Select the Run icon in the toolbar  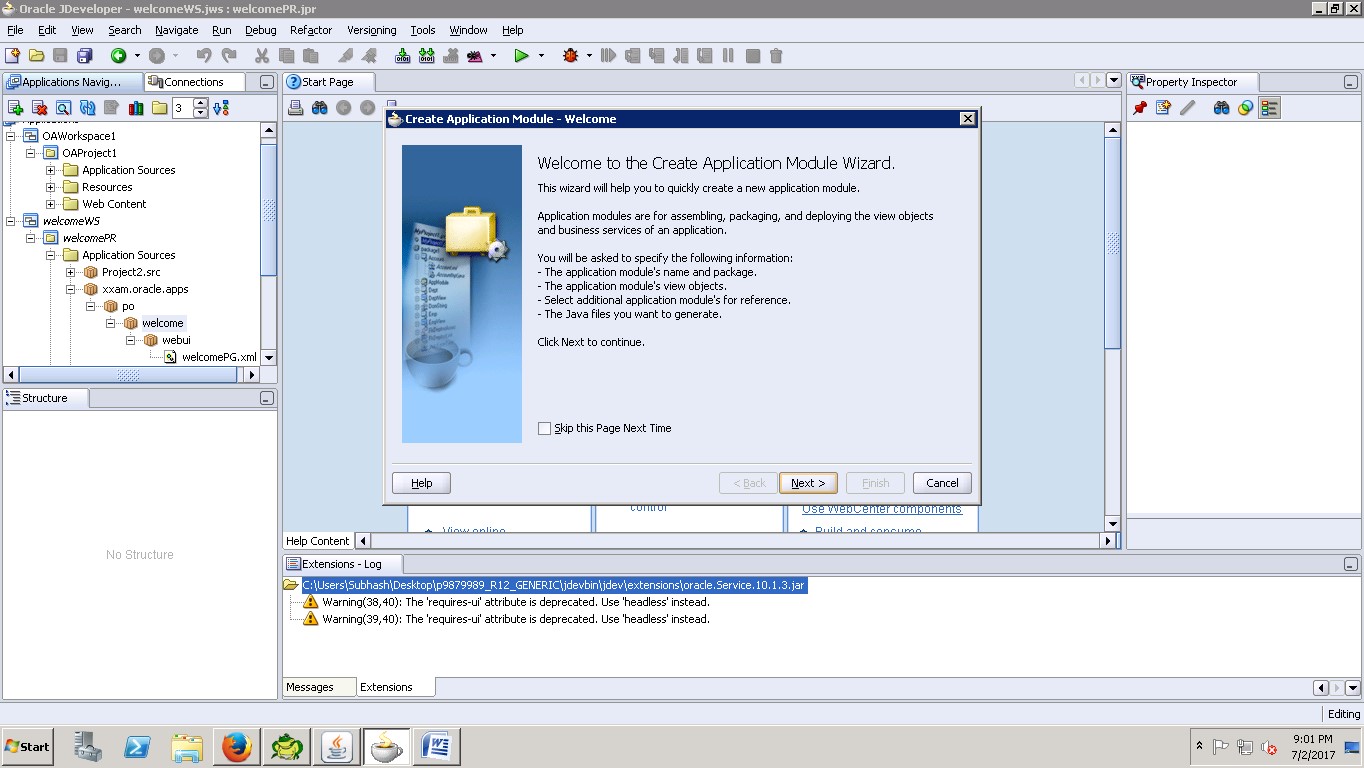click(x=522, y=55)
